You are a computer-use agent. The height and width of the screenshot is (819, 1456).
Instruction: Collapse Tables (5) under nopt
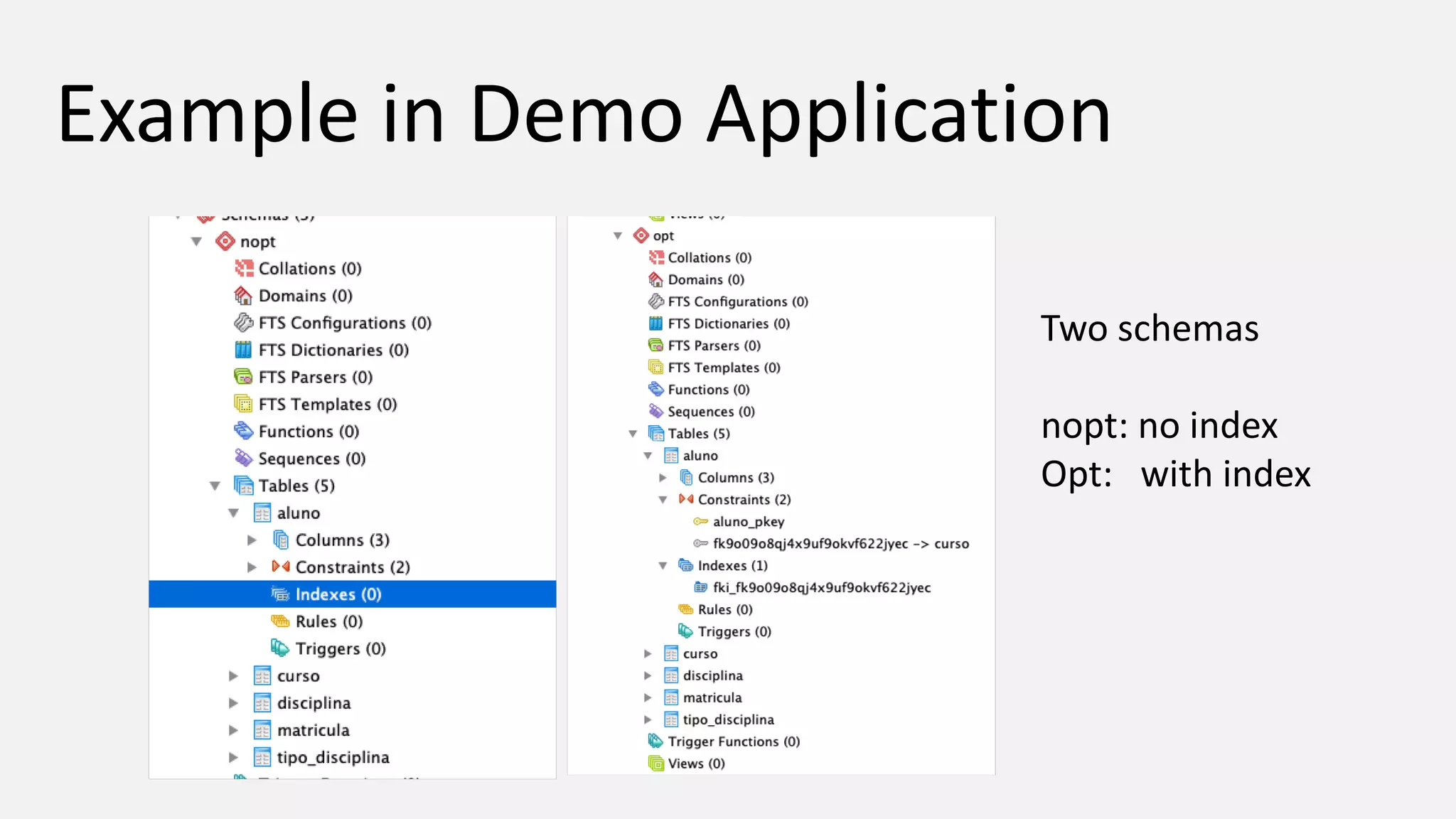pos(215,486)
